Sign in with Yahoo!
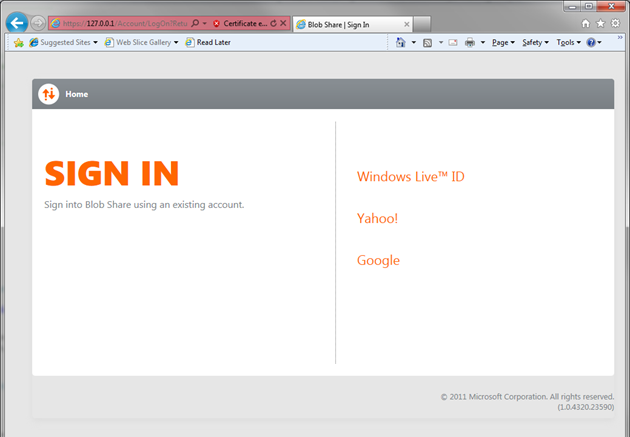This screenshot has height=437, width=630. point(377,218)
